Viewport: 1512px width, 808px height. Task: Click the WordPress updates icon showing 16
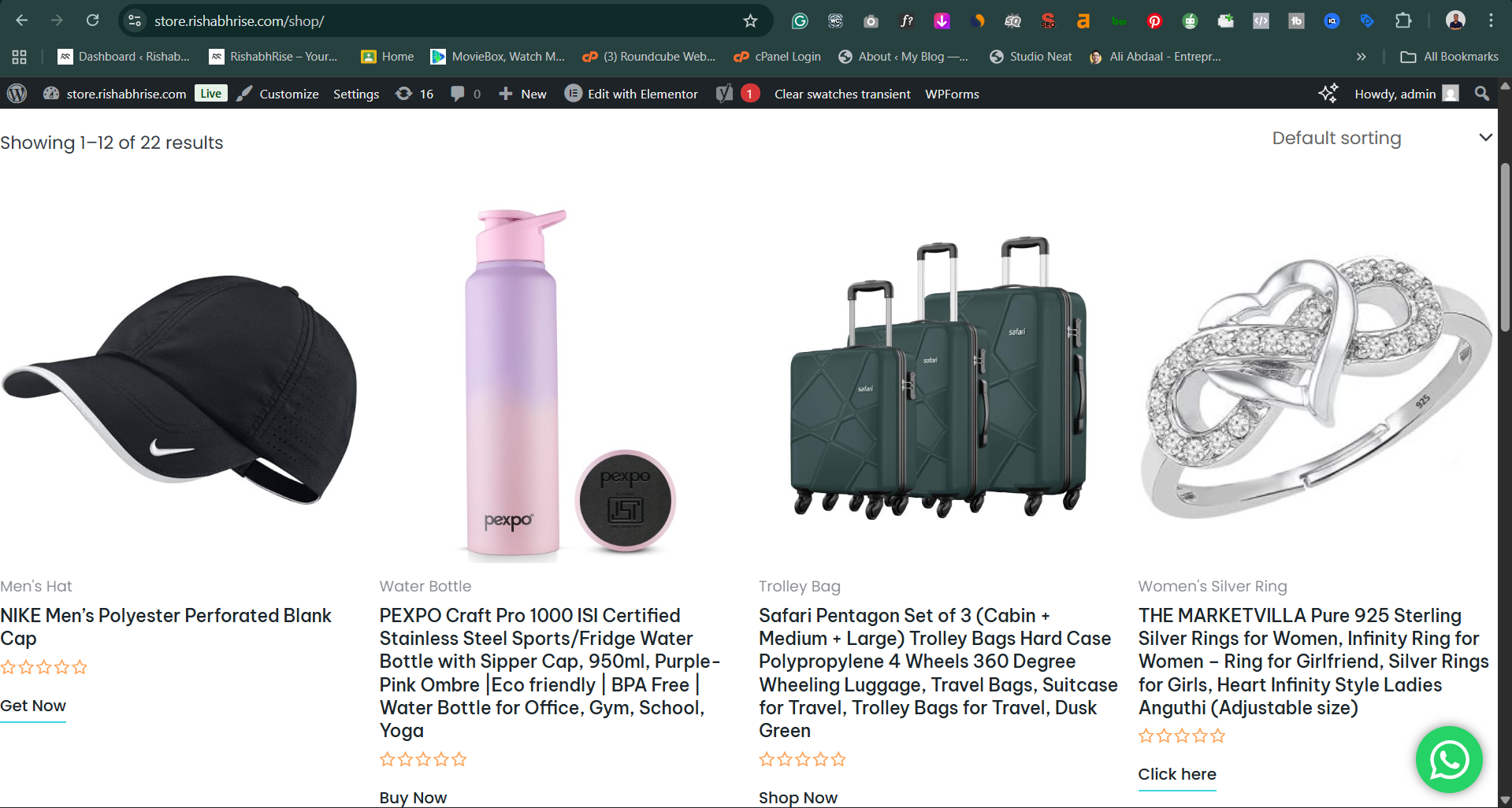click(x=414, y=94)
